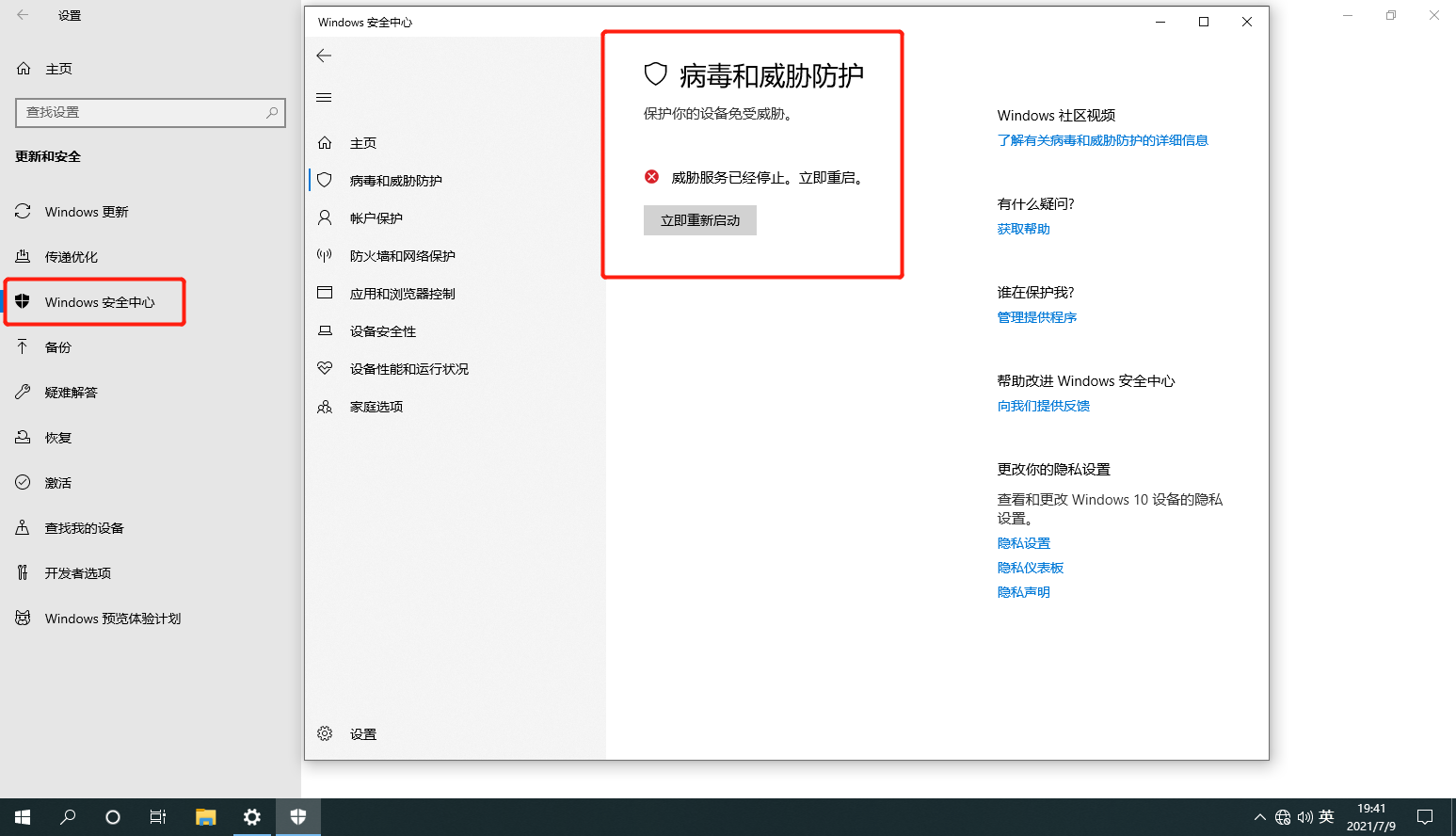Image resolution: width=1456 pixels, height=836 pixels.
Task: Click the device security laptop icon
Action: (325, 330)
